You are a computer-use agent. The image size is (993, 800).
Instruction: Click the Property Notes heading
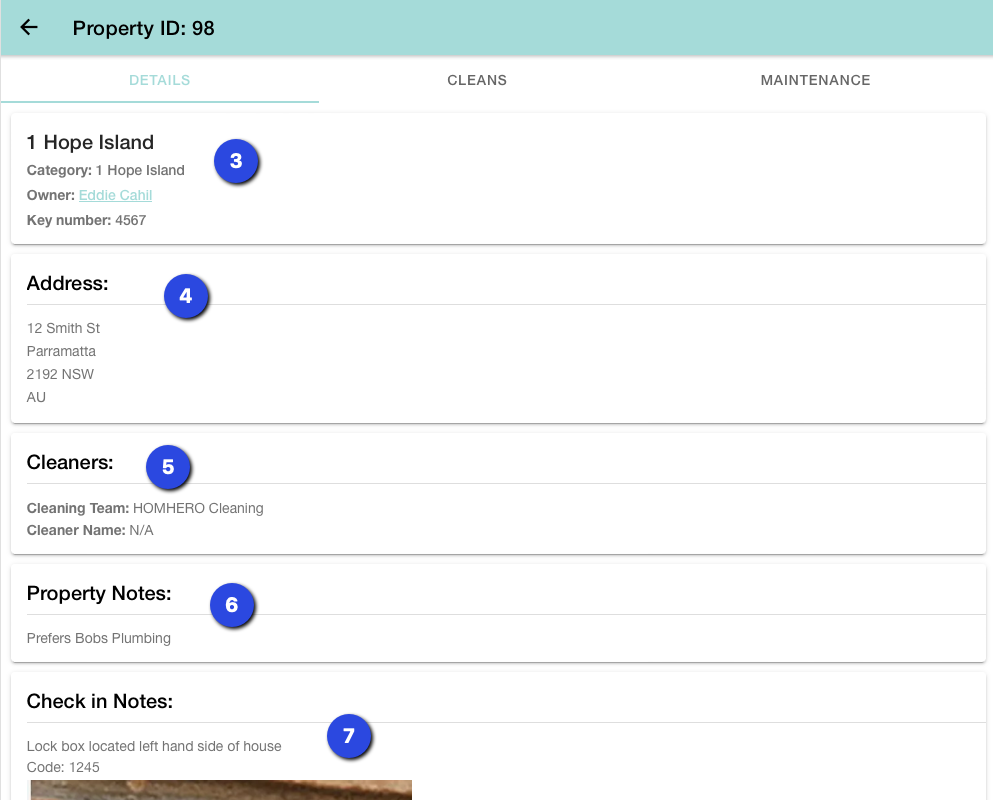point(99,593)
